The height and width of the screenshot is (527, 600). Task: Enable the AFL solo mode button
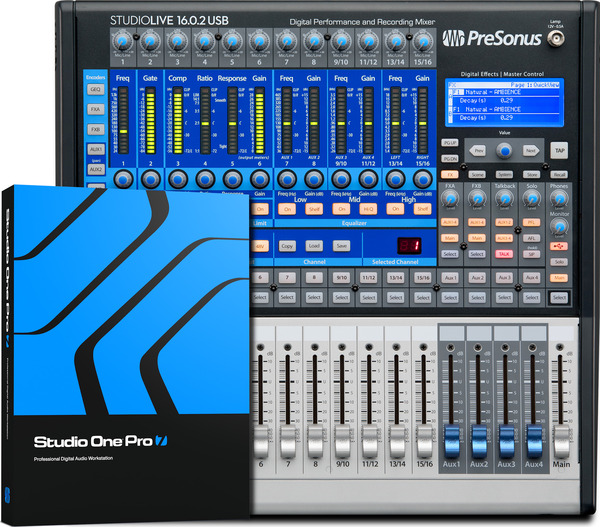(532, 238)
